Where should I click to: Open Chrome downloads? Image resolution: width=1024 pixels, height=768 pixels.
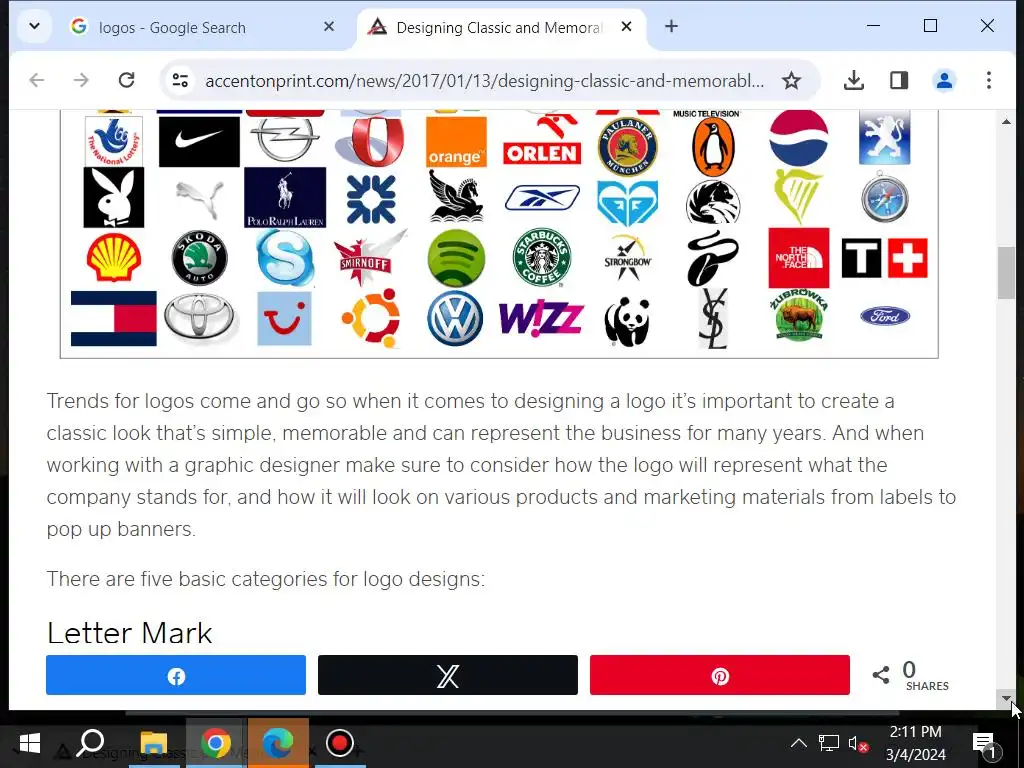(854, 80)
